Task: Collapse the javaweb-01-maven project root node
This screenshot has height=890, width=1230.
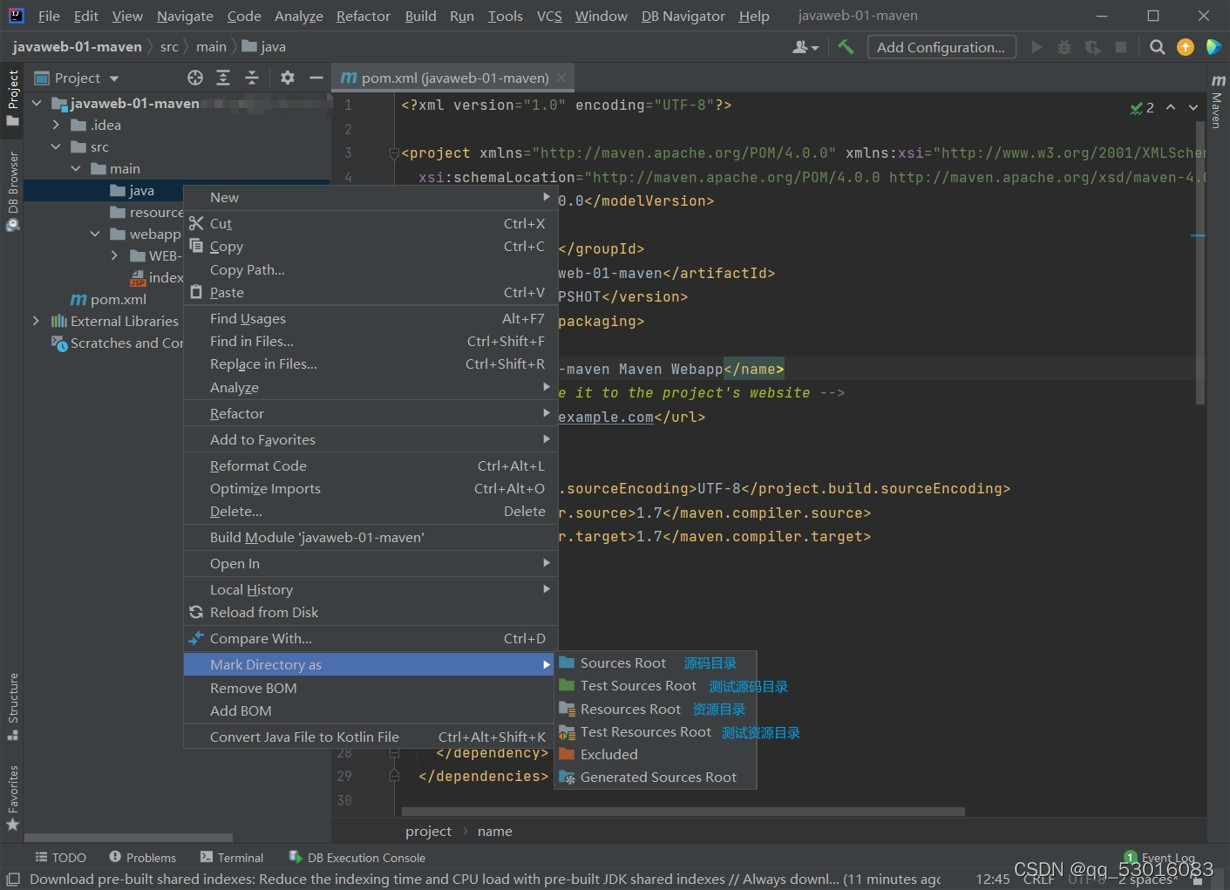Action: [37, 103]
